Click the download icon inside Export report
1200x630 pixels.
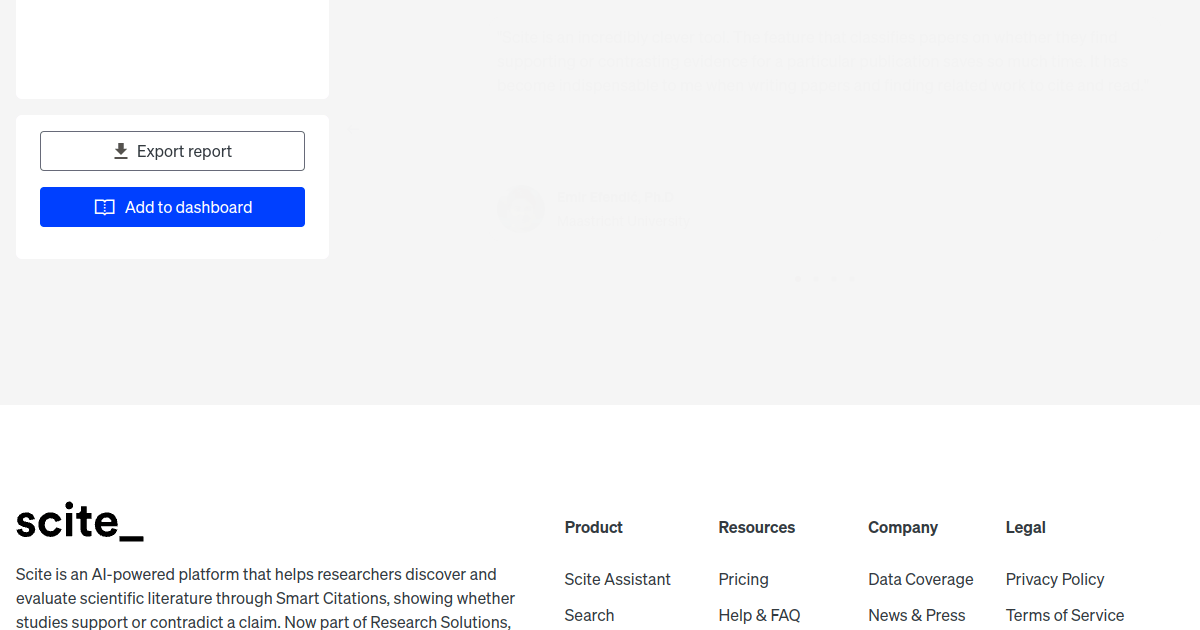click(x=120, y=150)
